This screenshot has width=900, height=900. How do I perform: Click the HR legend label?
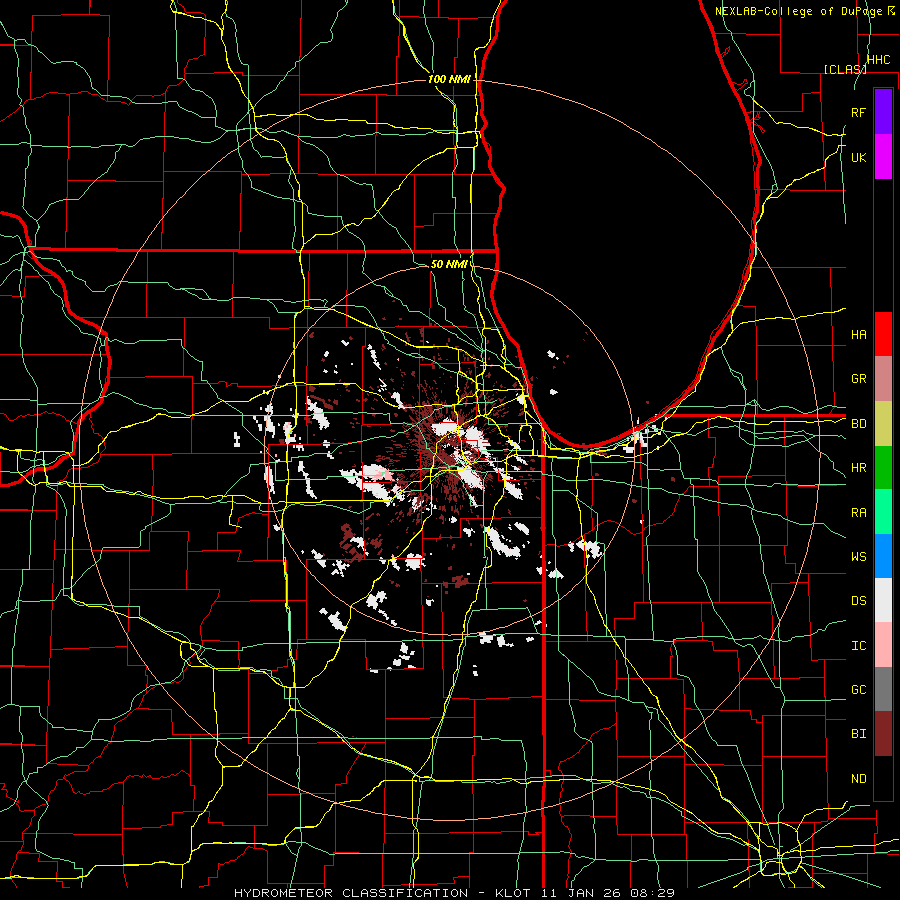tap(858, 468)
